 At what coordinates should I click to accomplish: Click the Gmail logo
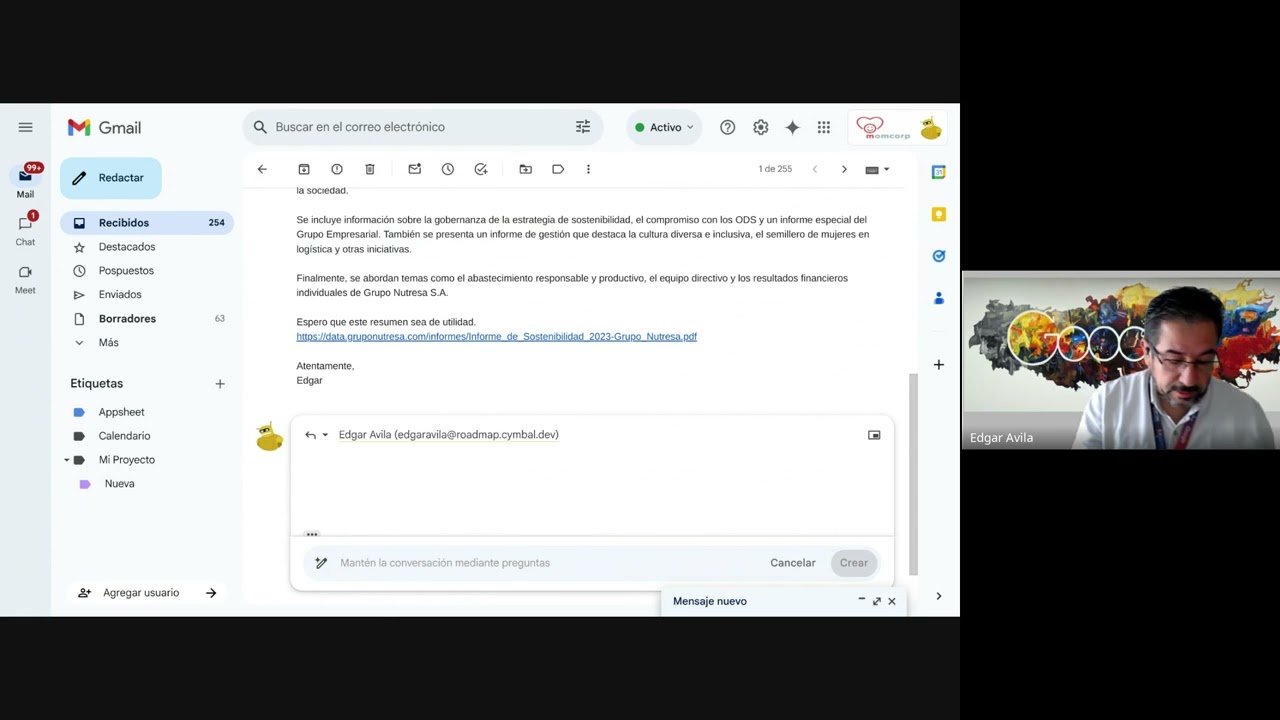(104, 128)
